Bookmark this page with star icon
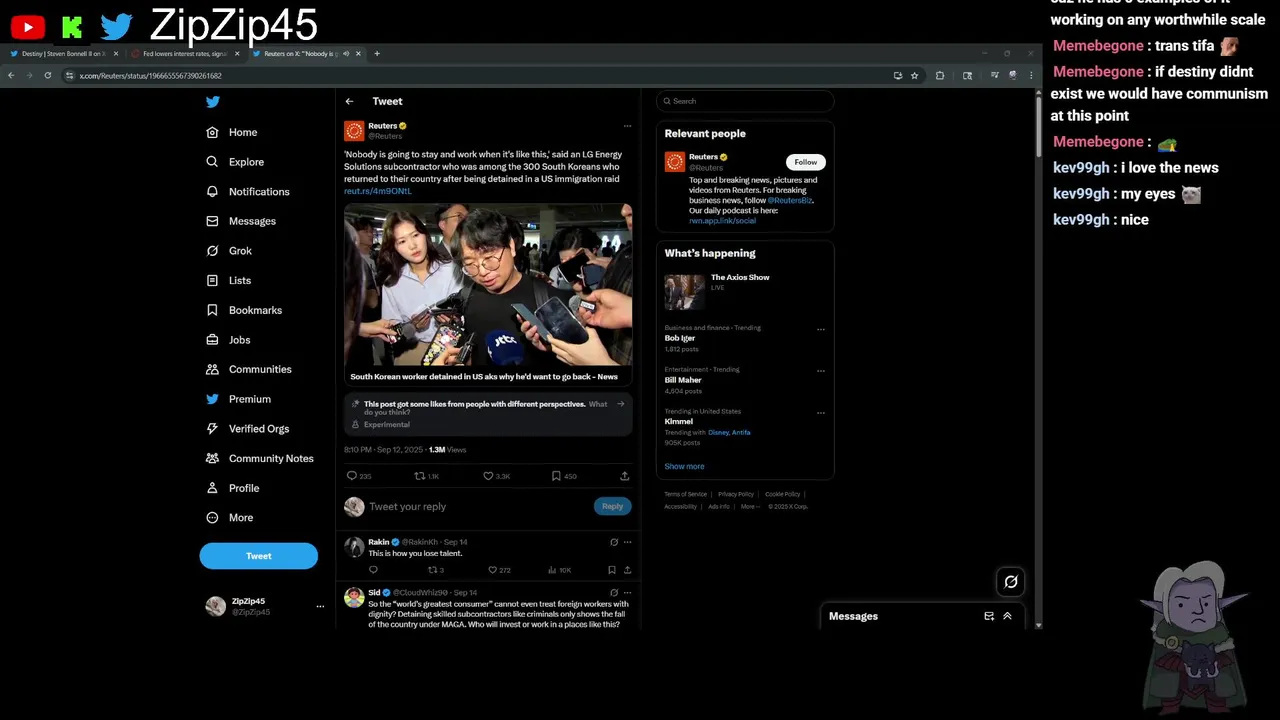 (x=914, y=75)
